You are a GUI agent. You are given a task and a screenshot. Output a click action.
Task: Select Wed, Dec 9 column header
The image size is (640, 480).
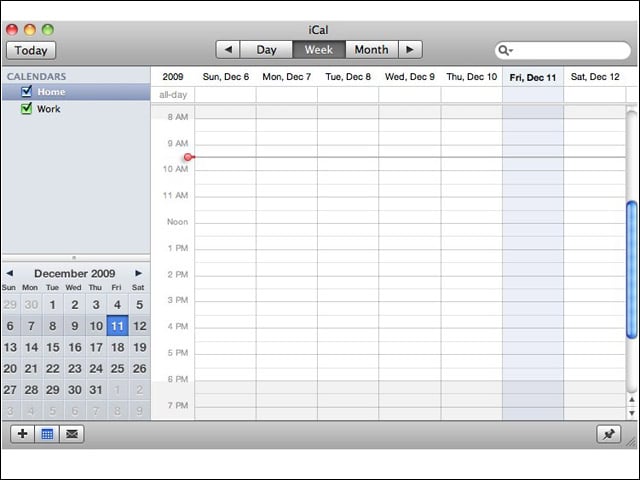pyautogui.click(x=410, y=77)
